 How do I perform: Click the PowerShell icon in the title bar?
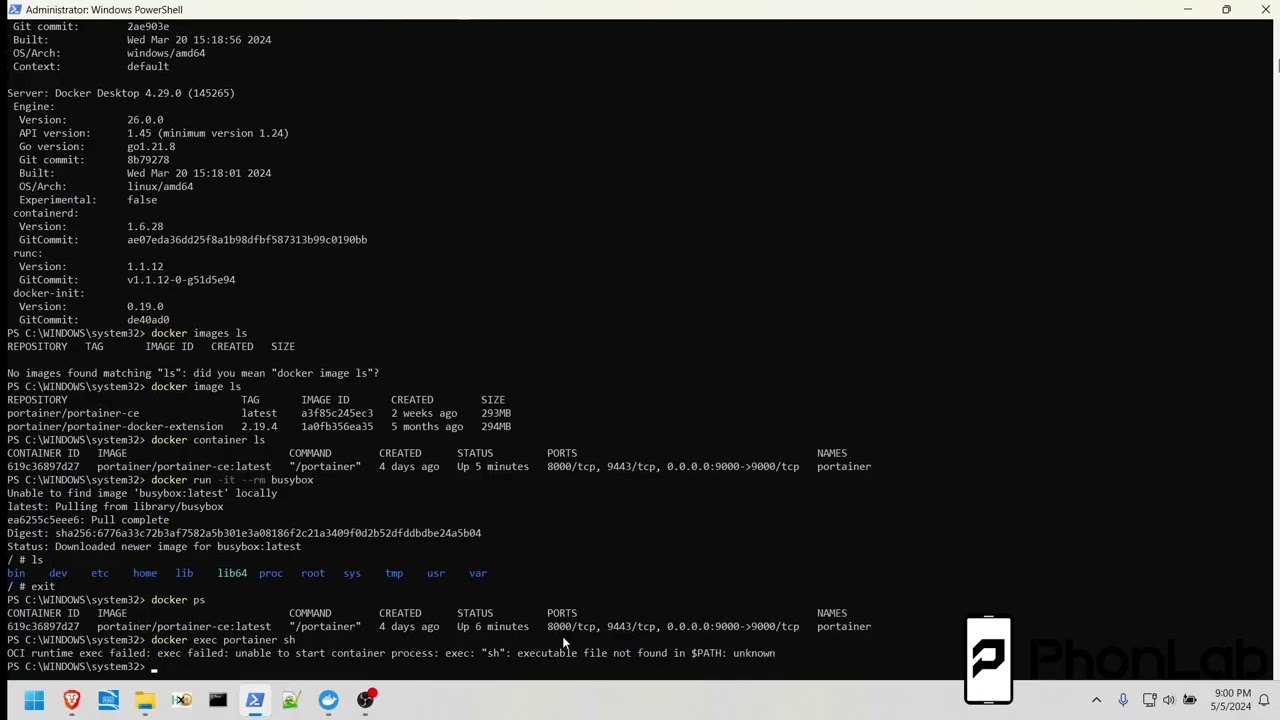click(x=14, y=10)
